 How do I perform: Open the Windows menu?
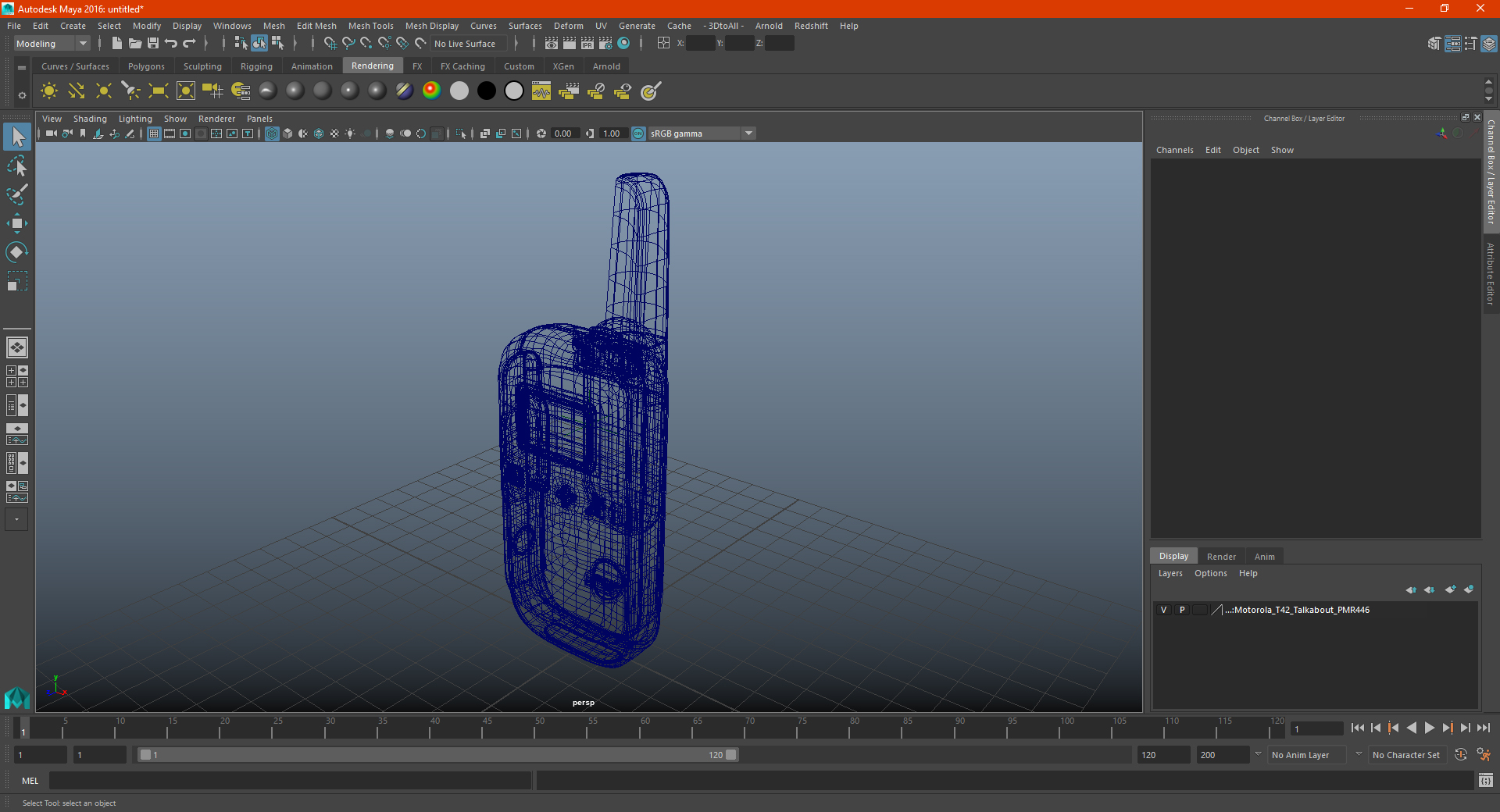[x=232, y=26]
